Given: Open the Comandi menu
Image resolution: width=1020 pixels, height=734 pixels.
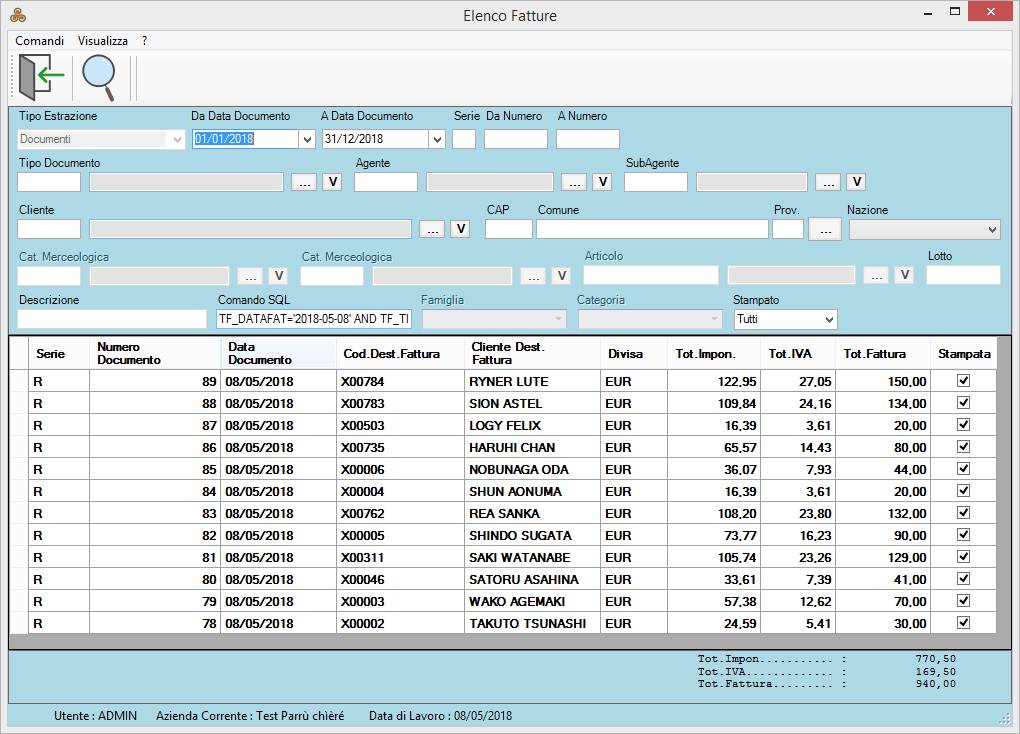Looking at the screenshot, I should [40, 41].
